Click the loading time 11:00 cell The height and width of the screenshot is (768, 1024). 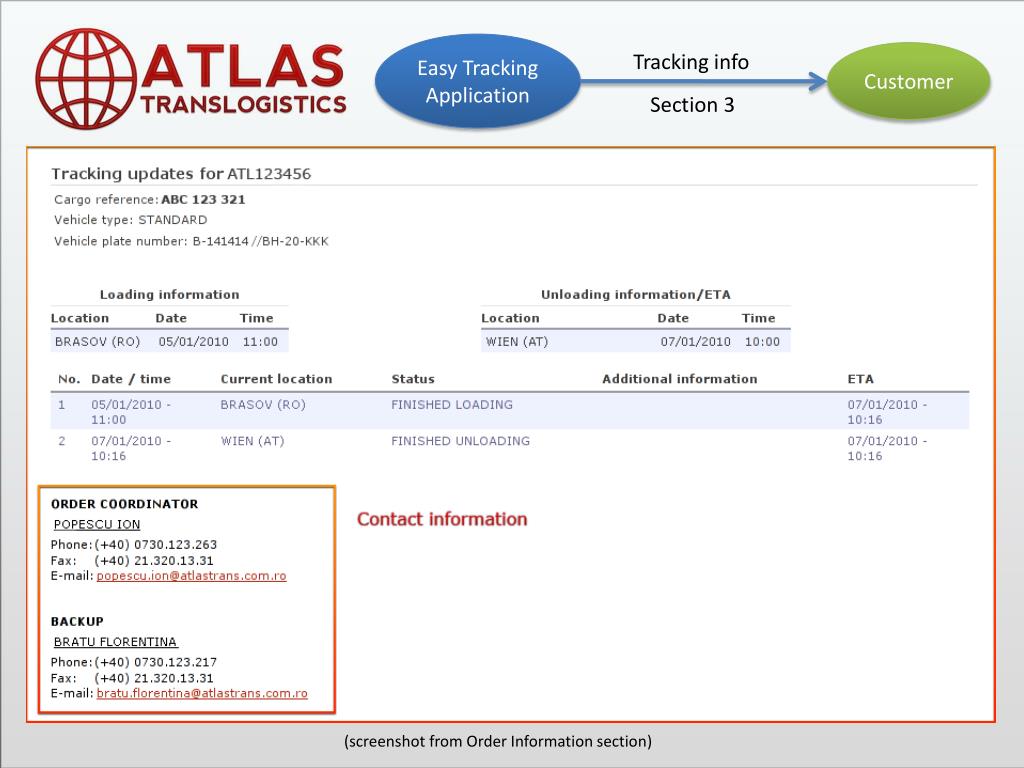coord(260,342)
